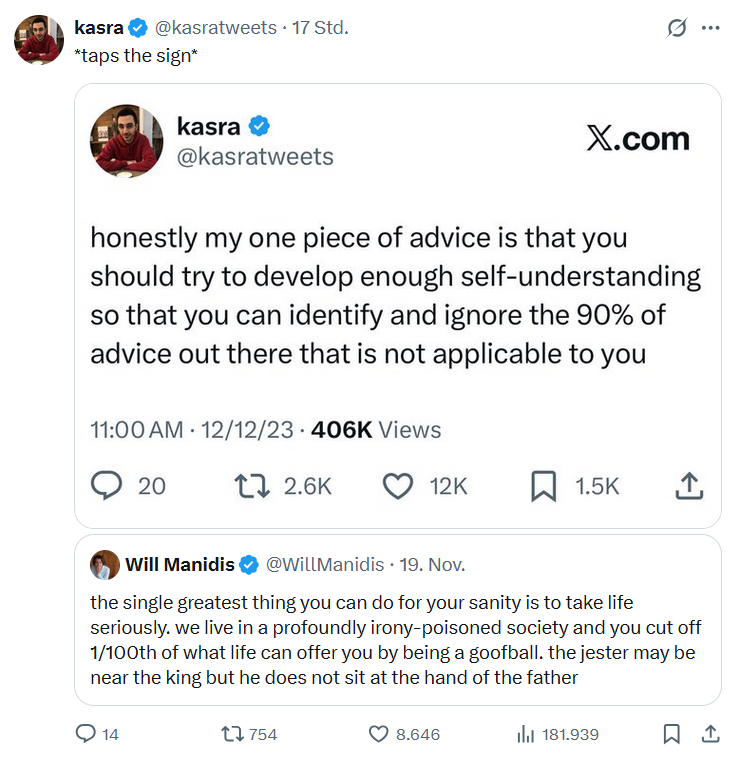Like the post with 8.646 likes
The height and width of the screenshot is (757, 735).
pyautogui.click(x=378, y=734)
